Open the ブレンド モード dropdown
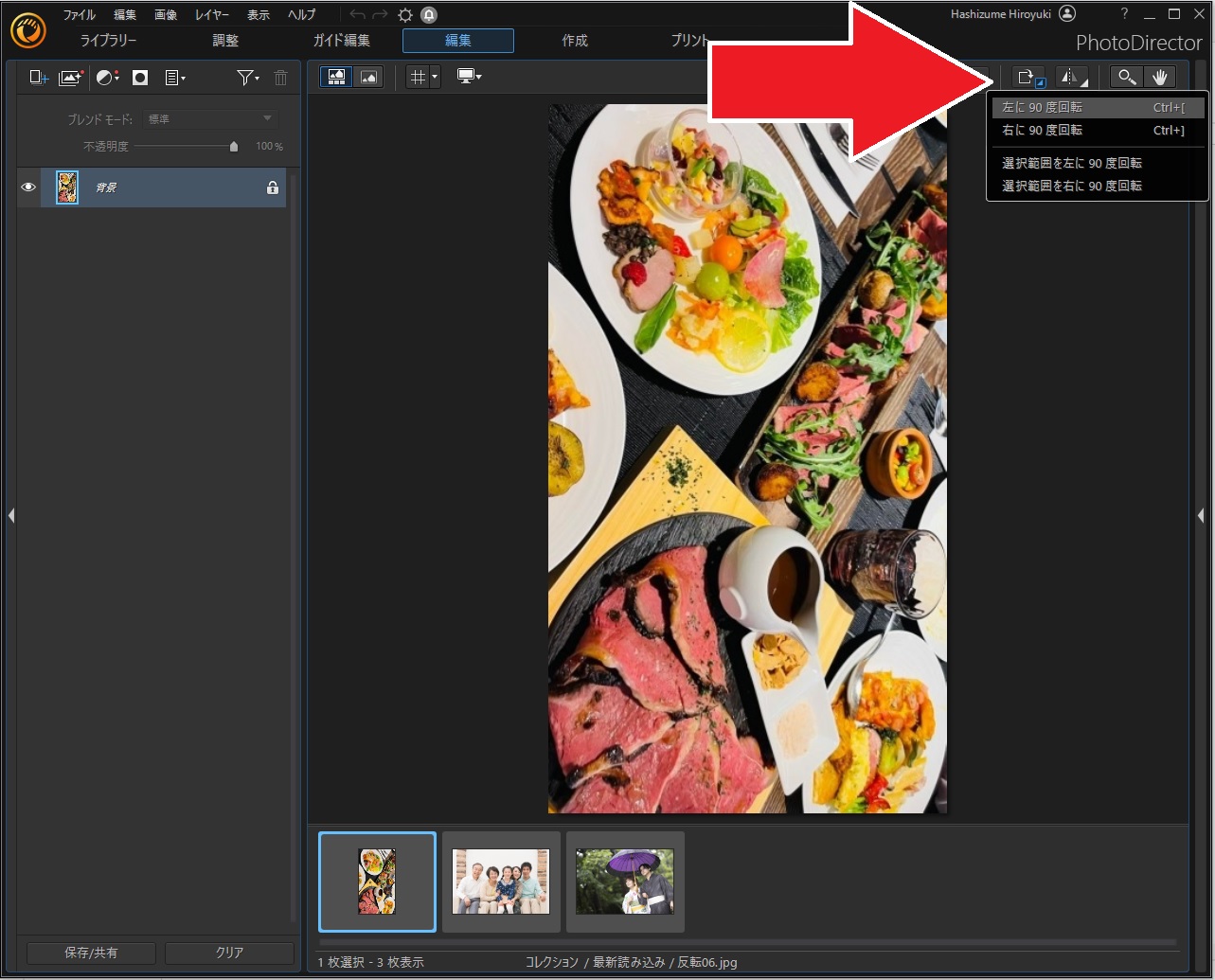Image resolution: width=1215 pixels, height=980 pixels. (x=210, y=119)
